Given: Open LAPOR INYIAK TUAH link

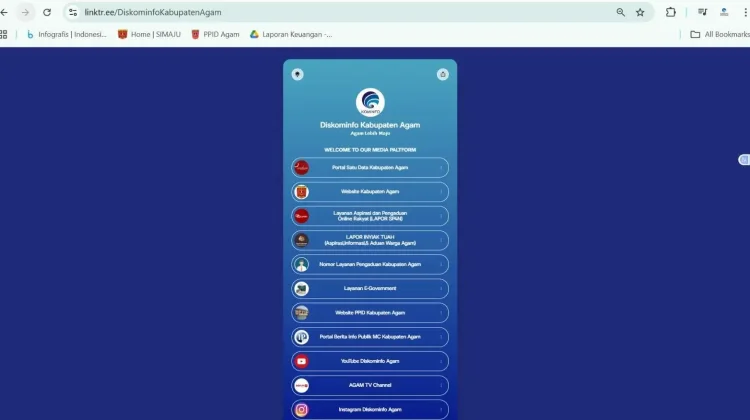Looking at the screenshot, I should click(370, 240).
